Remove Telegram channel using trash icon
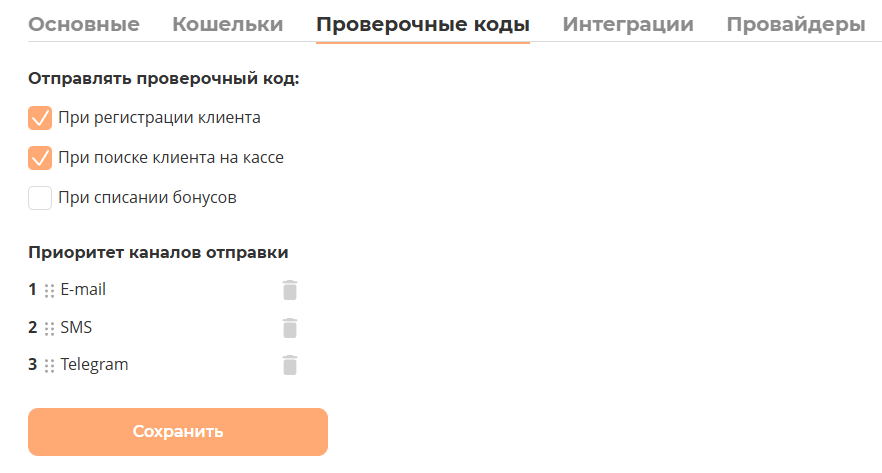The image size is (882, 473). coord(290,365)
